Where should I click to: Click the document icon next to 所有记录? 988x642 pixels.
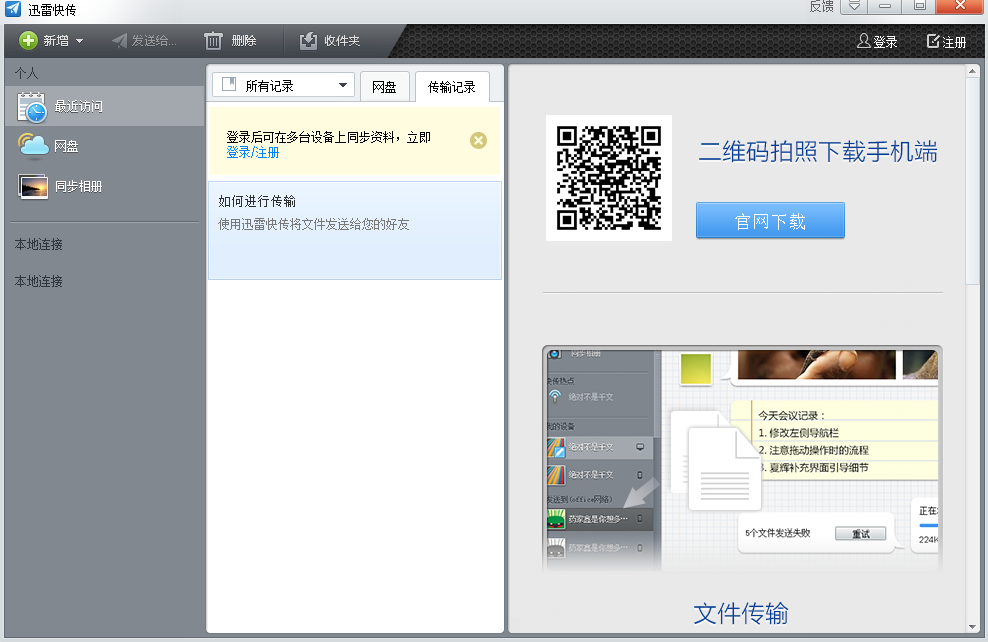point(229,84)
